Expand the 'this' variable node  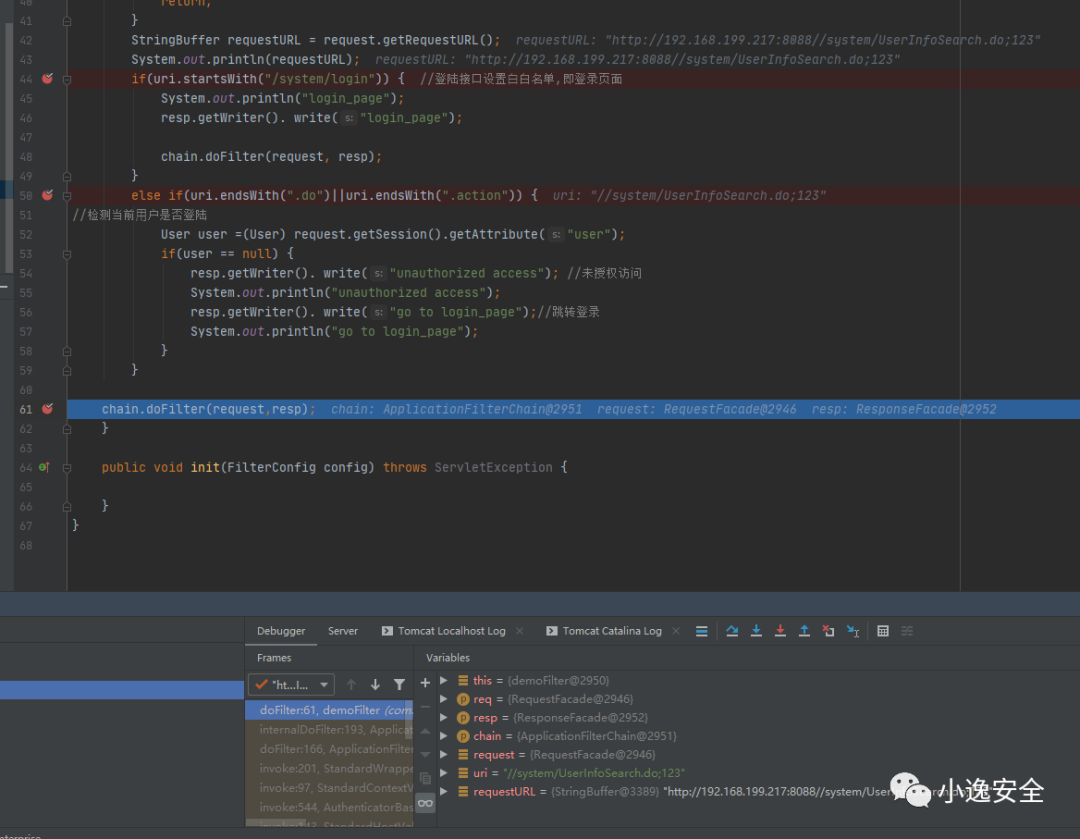(444, 681)
